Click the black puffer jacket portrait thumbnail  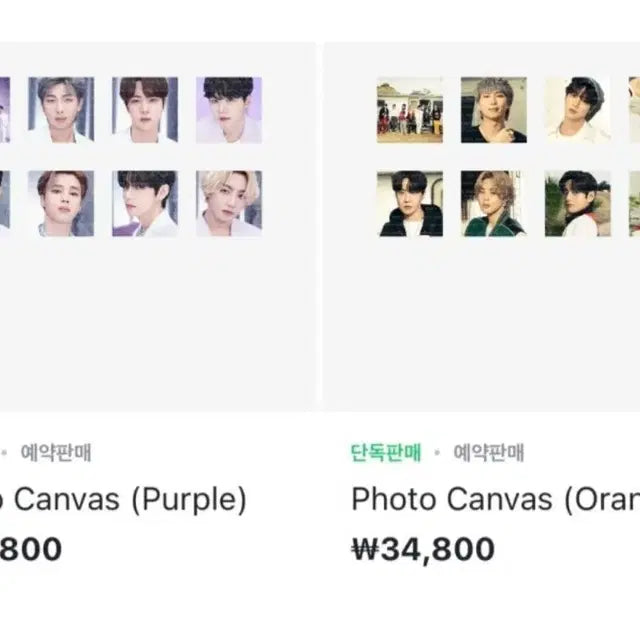click(x=409, y=203)
